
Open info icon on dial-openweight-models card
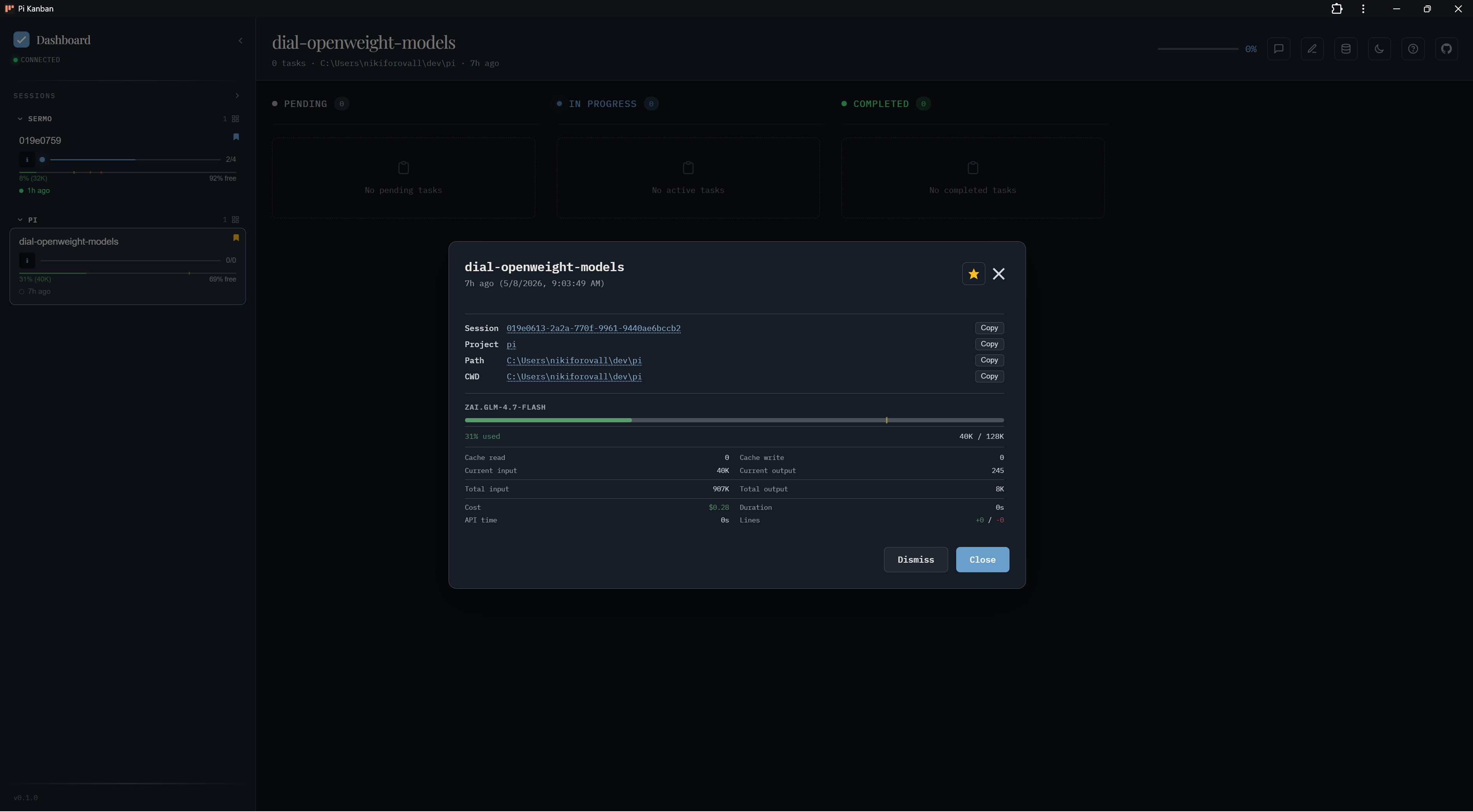click(27, 260)
